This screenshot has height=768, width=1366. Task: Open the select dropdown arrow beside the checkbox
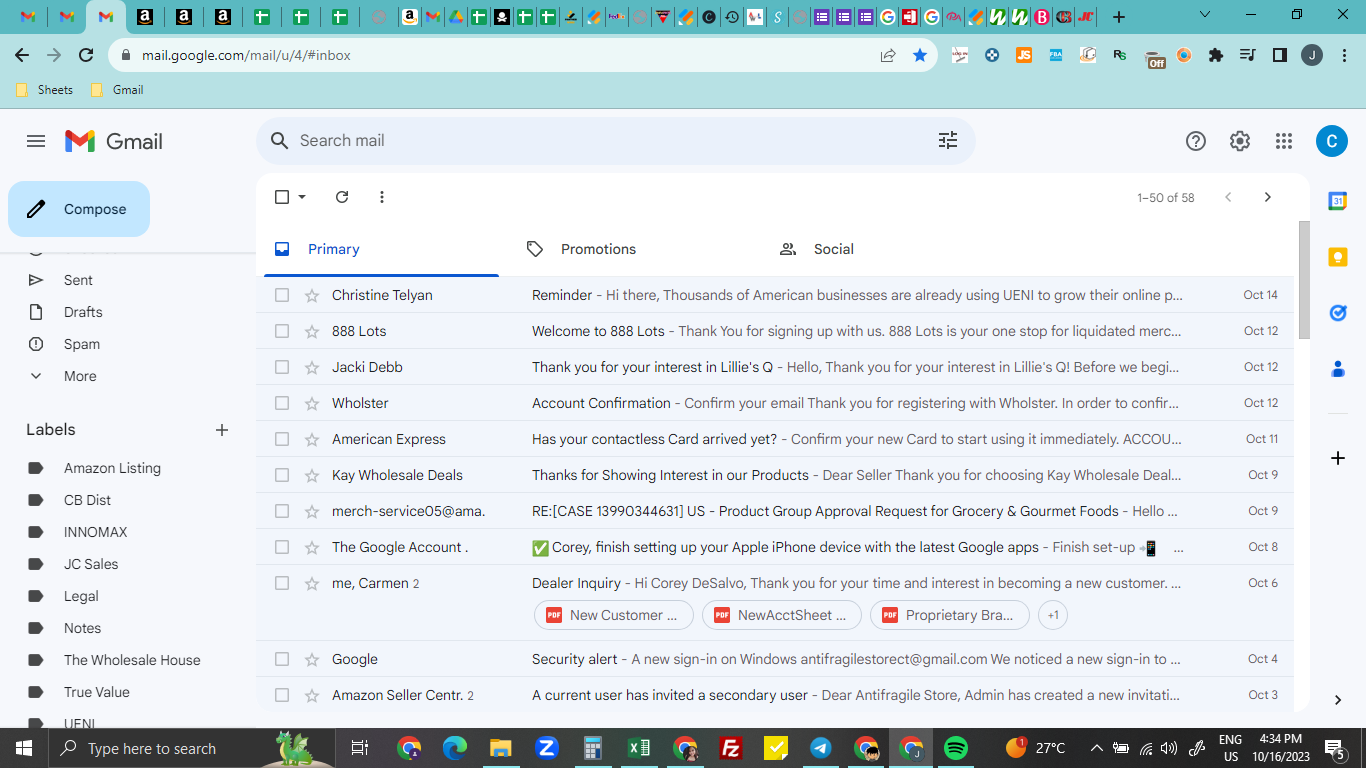302,197
